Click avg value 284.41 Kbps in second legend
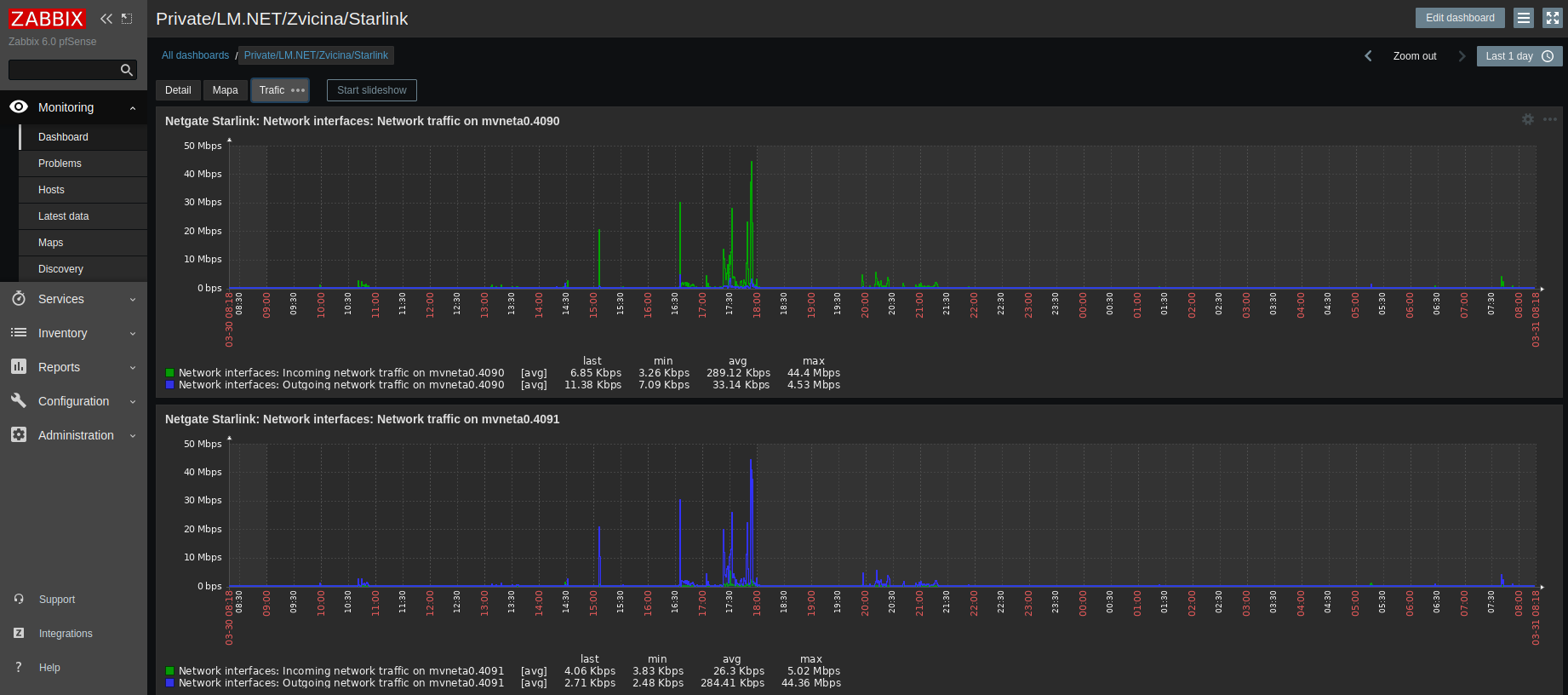The image size is (1568, 695). point(733,683)
